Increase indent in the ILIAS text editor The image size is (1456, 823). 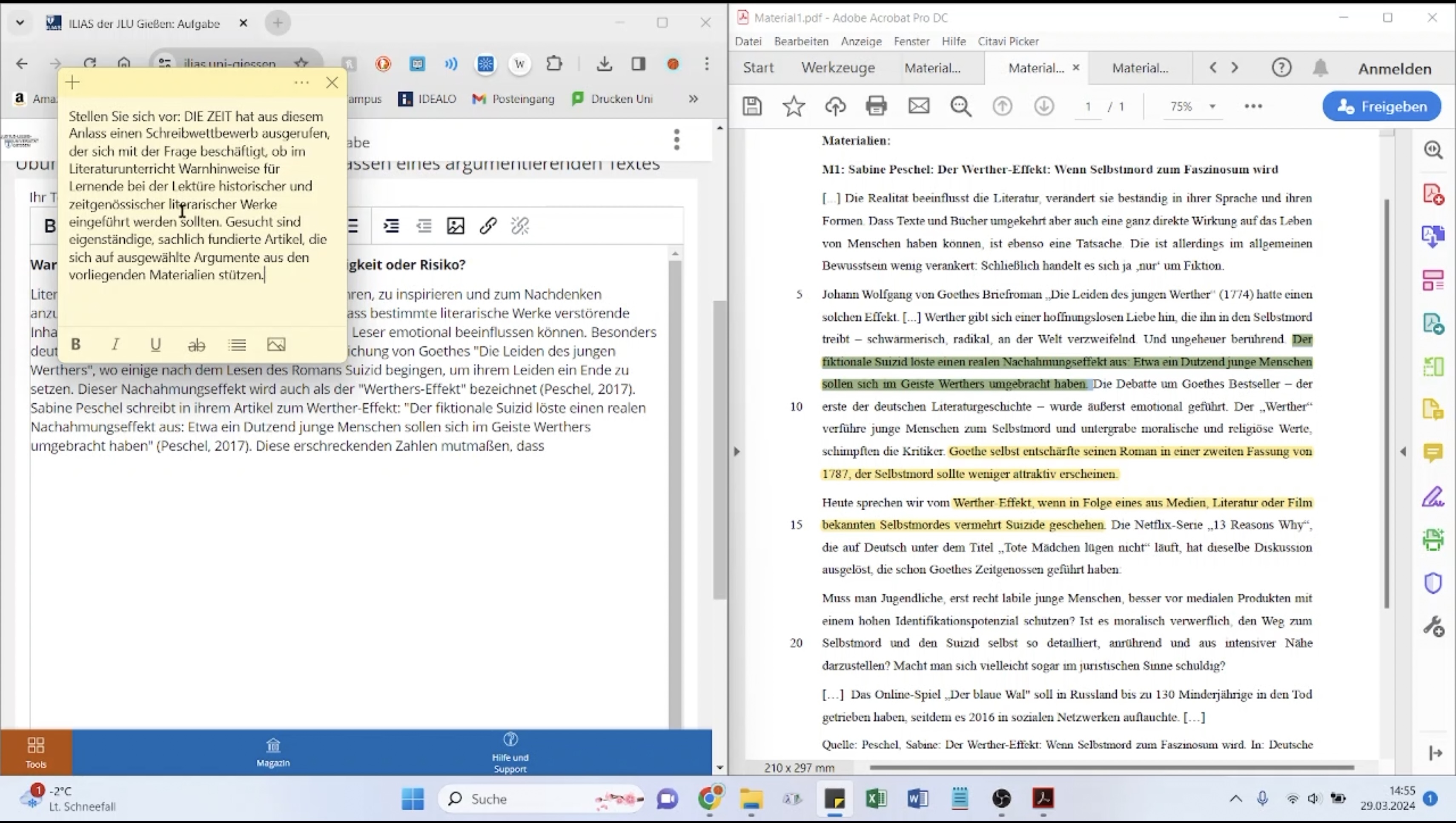coord(391,226)
